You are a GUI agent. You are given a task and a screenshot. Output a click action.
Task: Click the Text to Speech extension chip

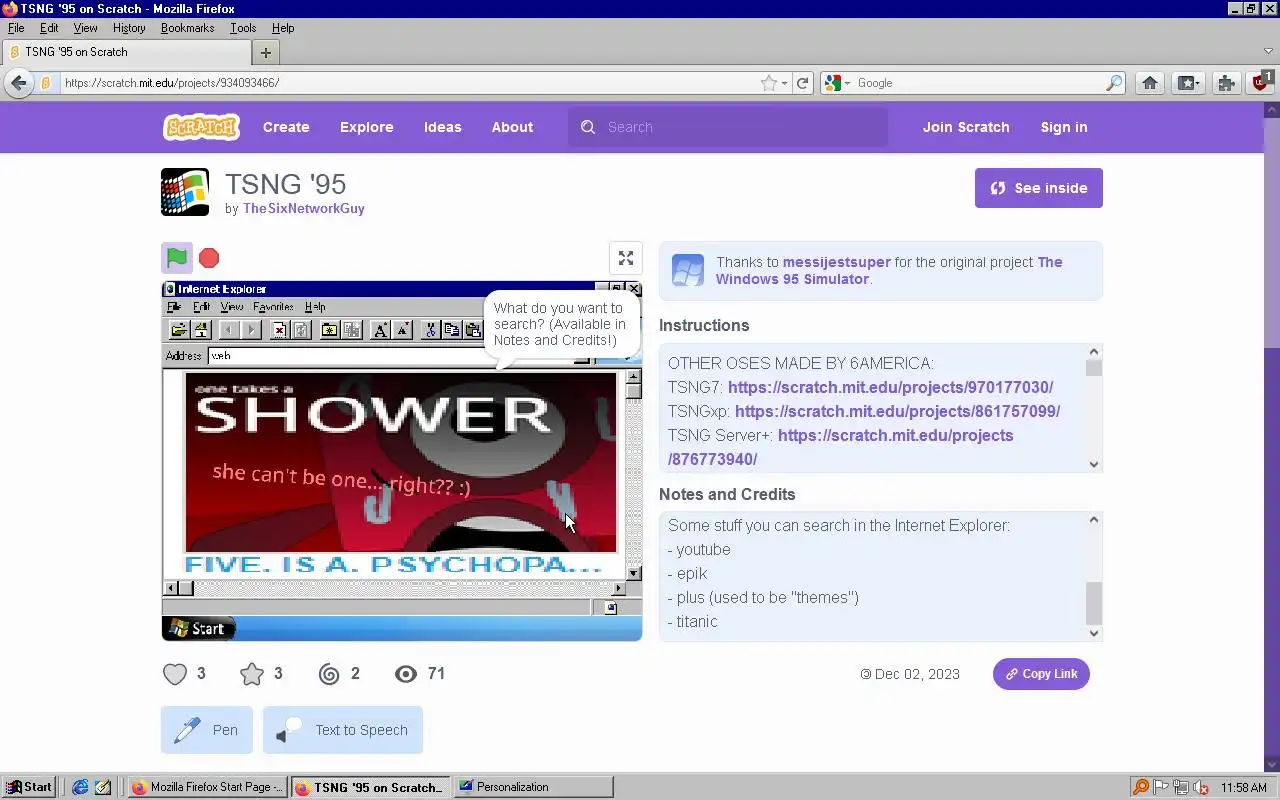click(x=343, y=730)
